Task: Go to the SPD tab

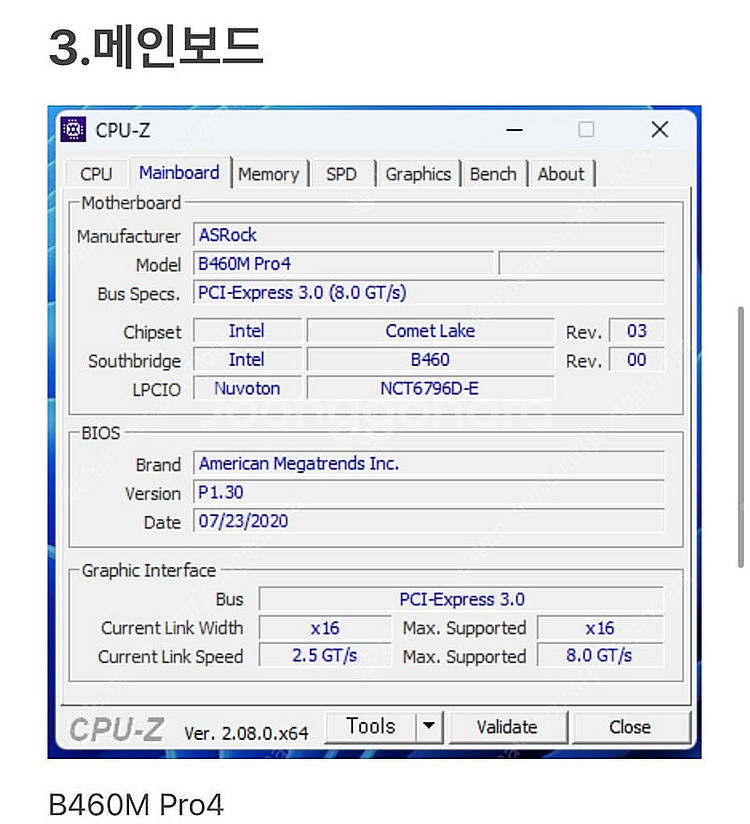Action: point(342,174)
